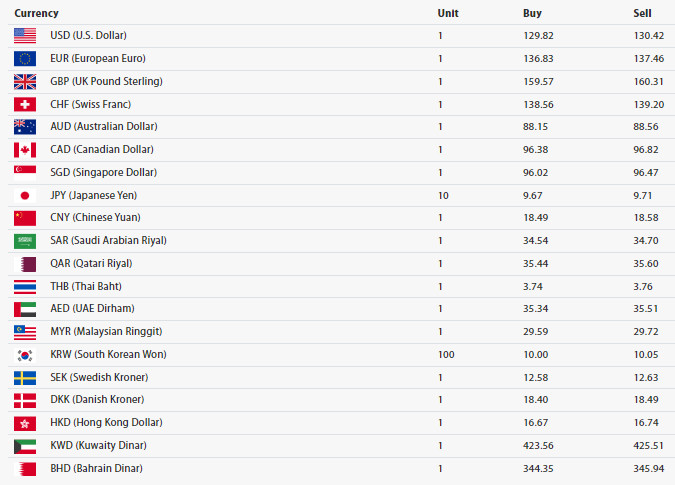Click the Swiss flag icon
Screen dimensions: 675x485
[x=25, y=104]
